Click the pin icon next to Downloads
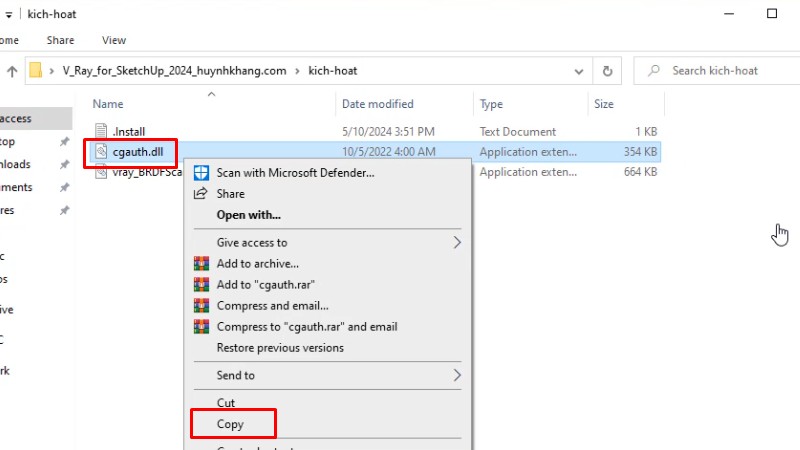The image size is (800, 450). point(64,164)
